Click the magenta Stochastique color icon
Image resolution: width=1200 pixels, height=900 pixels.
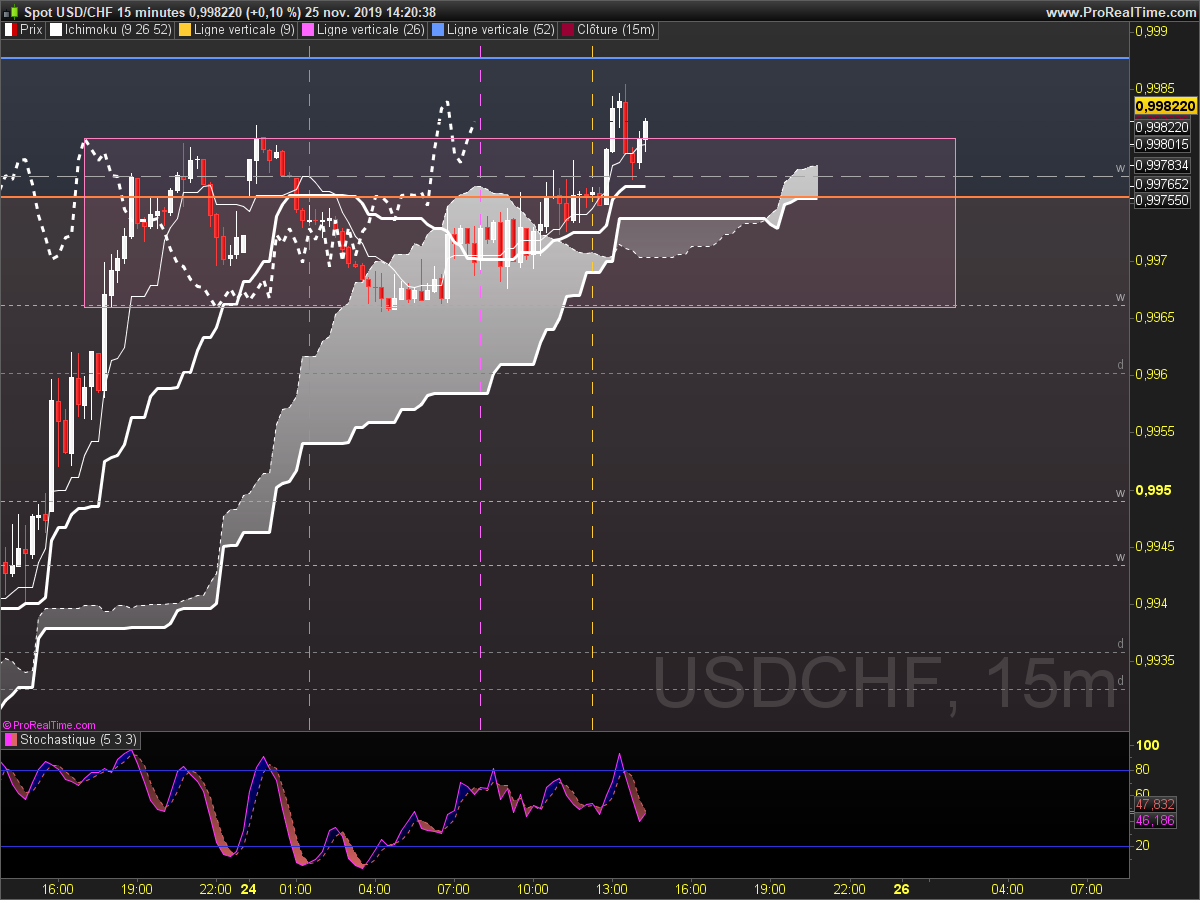click(x=11, y=740)
